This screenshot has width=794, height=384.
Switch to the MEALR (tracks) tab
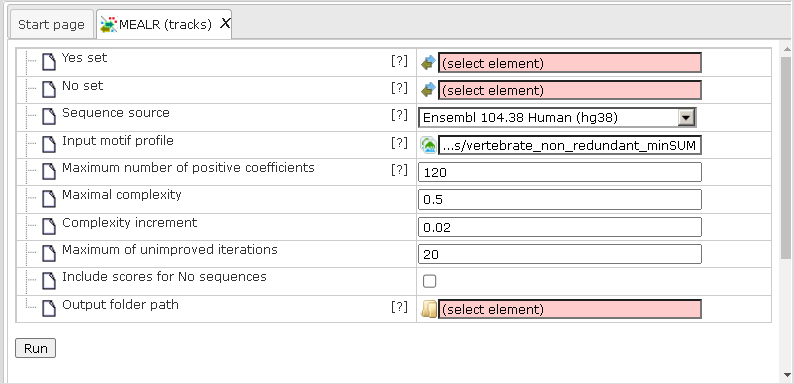[x=165, y=24]
